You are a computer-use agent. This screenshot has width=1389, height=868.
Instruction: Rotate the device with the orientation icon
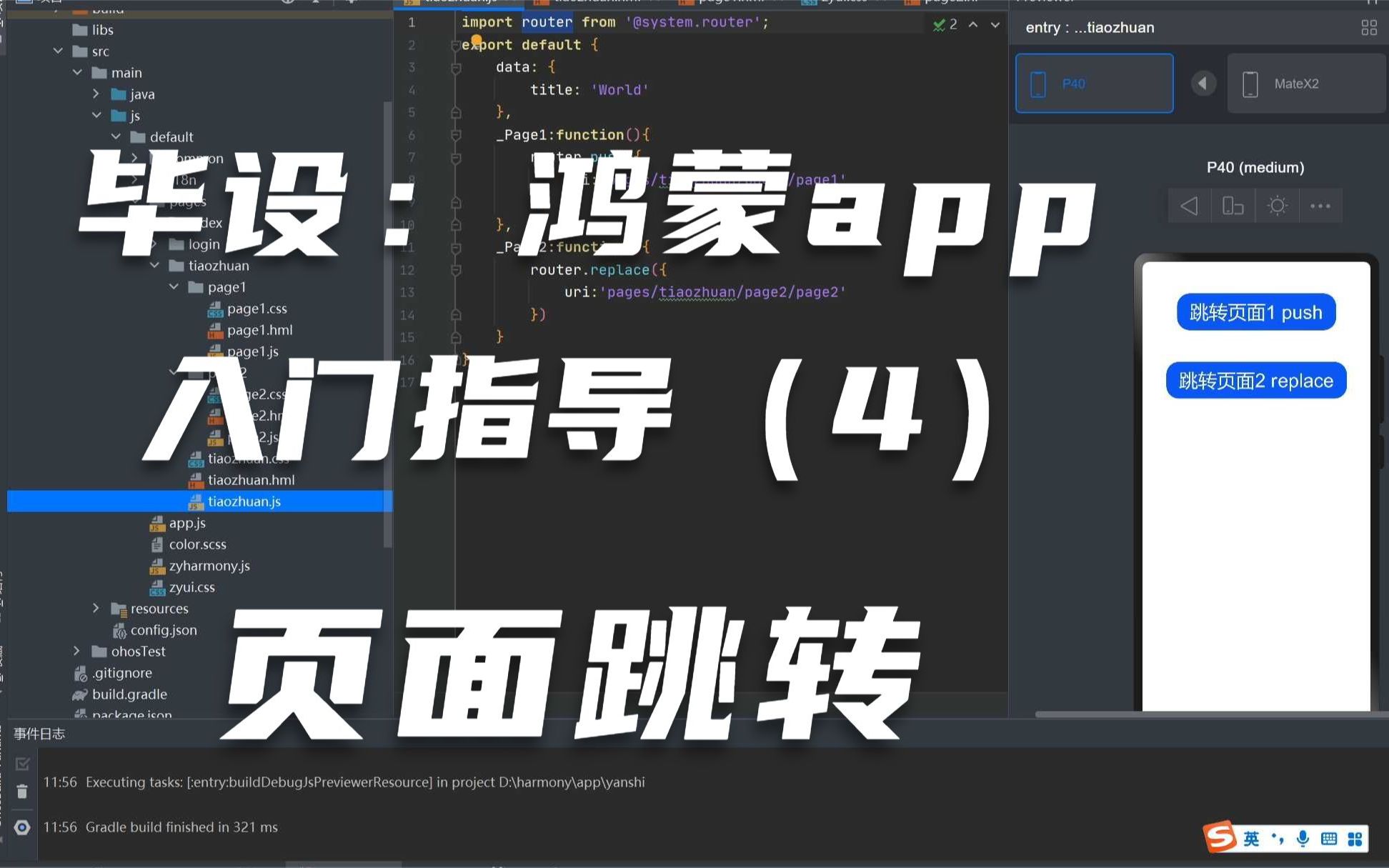[x=1233, y=206]
